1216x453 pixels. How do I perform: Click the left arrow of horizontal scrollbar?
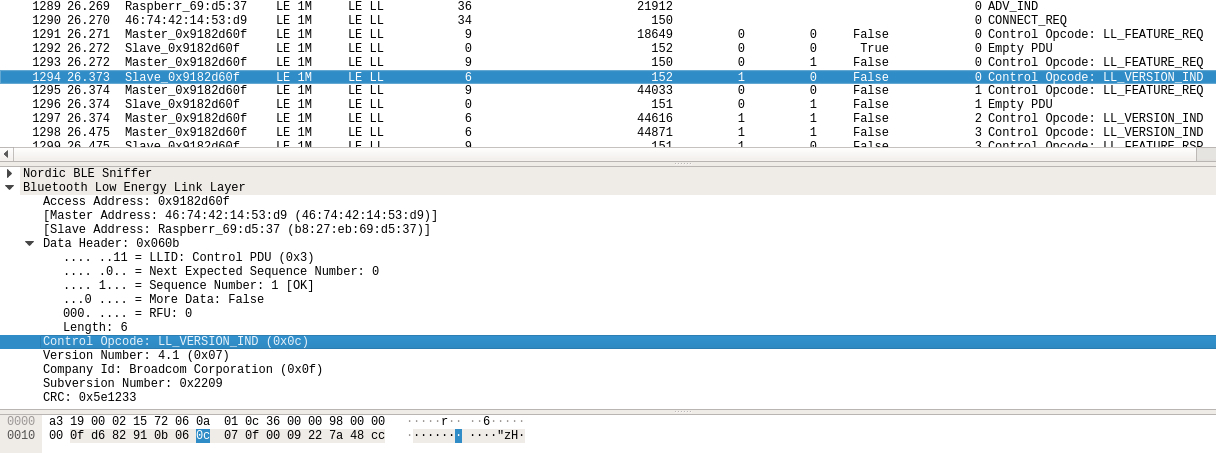[6, 154]
